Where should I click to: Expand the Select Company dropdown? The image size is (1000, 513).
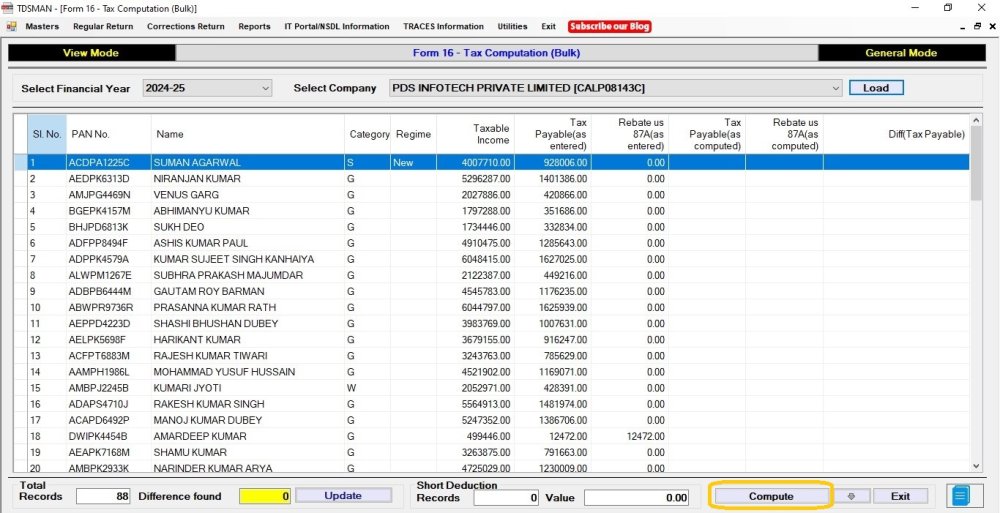pos(616,88)
